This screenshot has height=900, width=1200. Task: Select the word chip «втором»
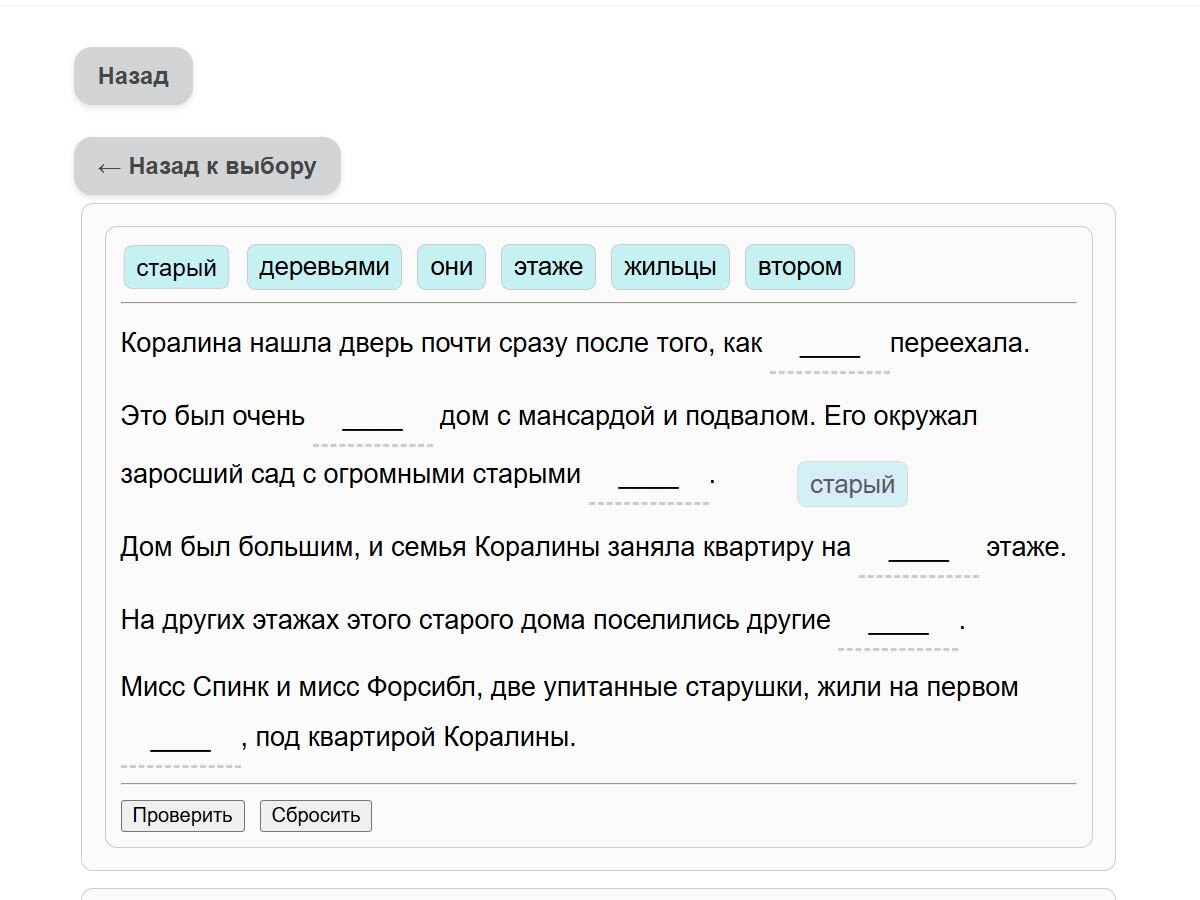point(800,266)
